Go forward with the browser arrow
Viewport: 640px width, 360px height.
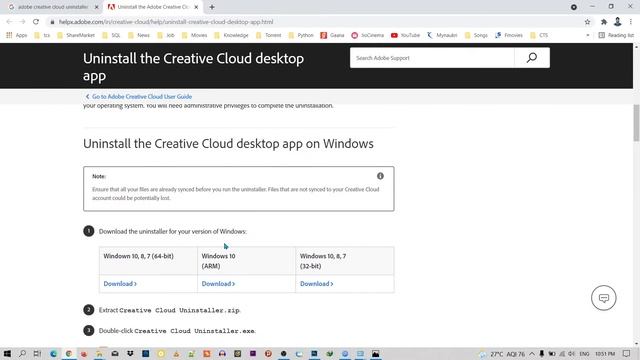coord(22,22)
